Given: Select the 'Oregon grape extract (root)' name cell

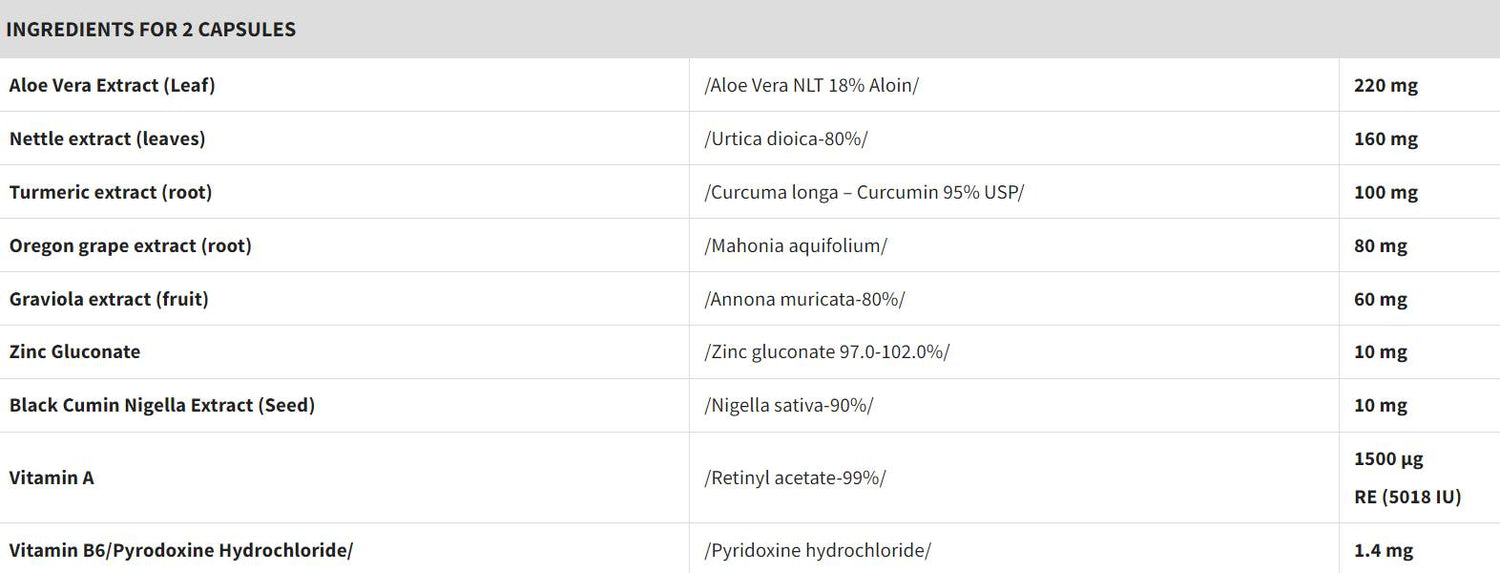Looking at the screenshot, I should tap(130, 245).
